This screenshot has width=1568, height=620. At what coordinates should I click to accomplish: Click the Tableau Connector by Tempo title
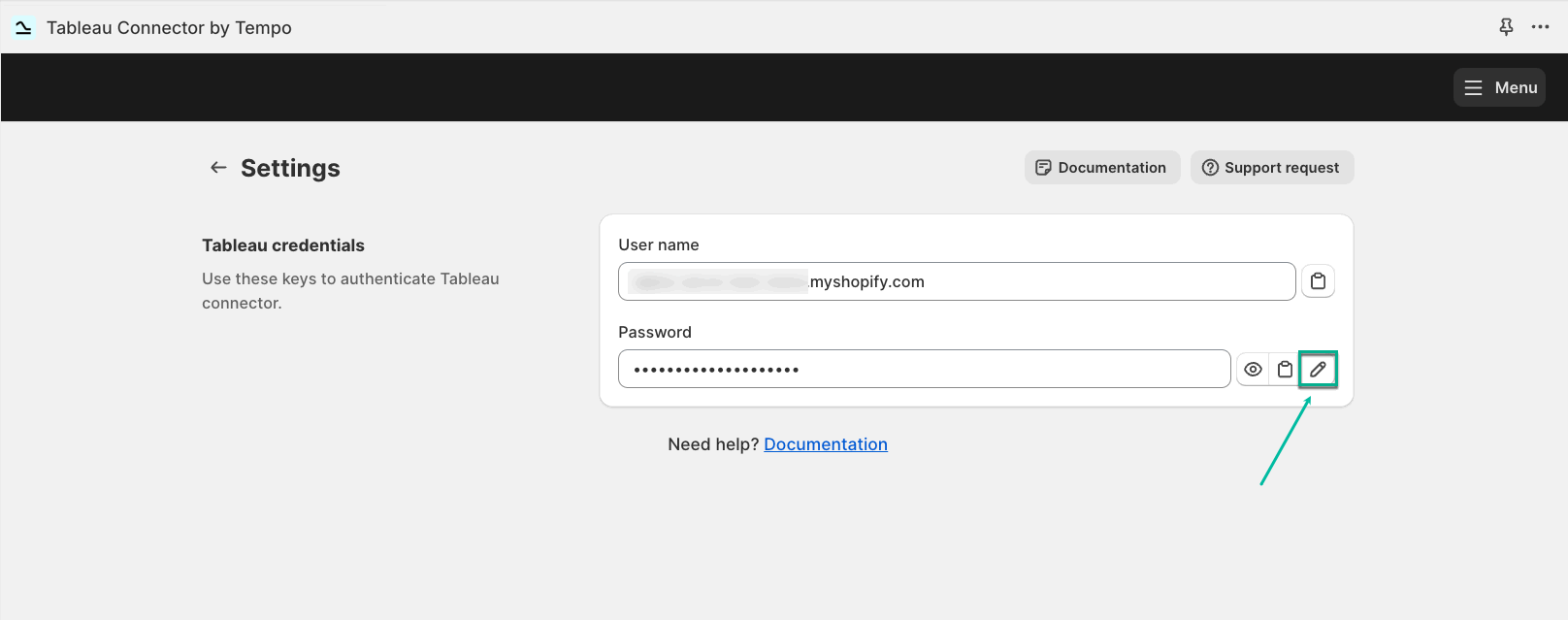click(x=169, y=27)
